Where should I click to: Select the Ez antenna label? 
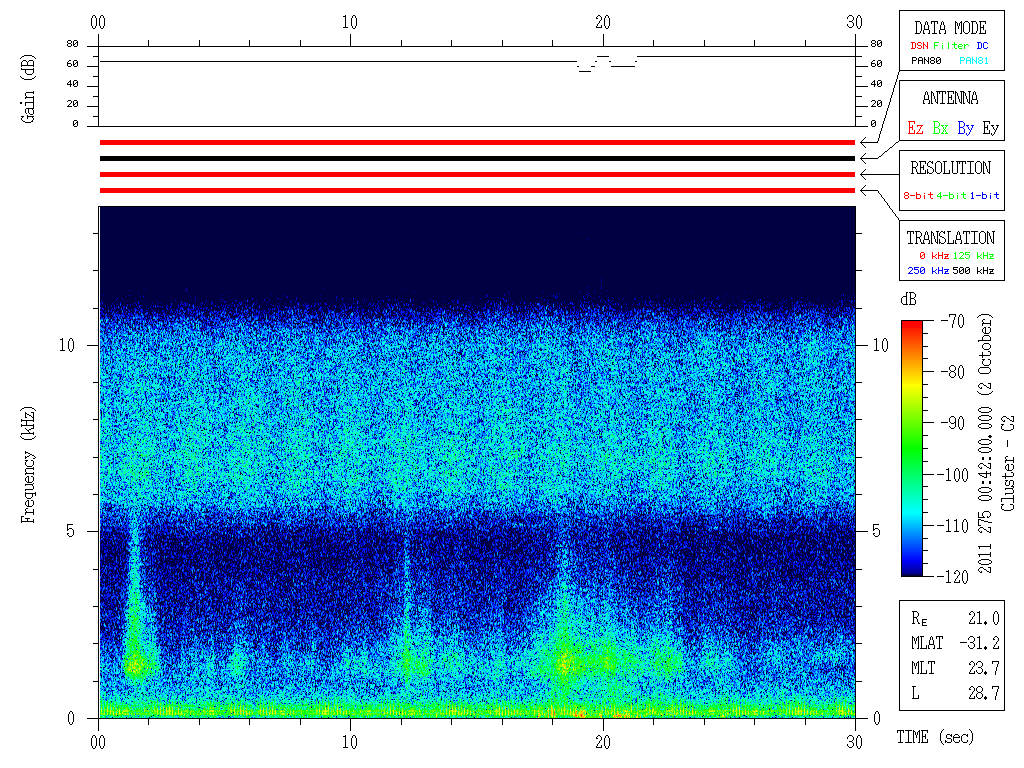[x=915, y=128]
